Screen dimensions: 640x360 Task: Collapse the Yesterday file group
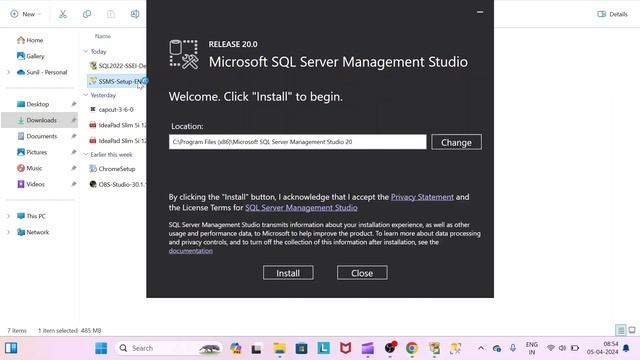(86, 95)
